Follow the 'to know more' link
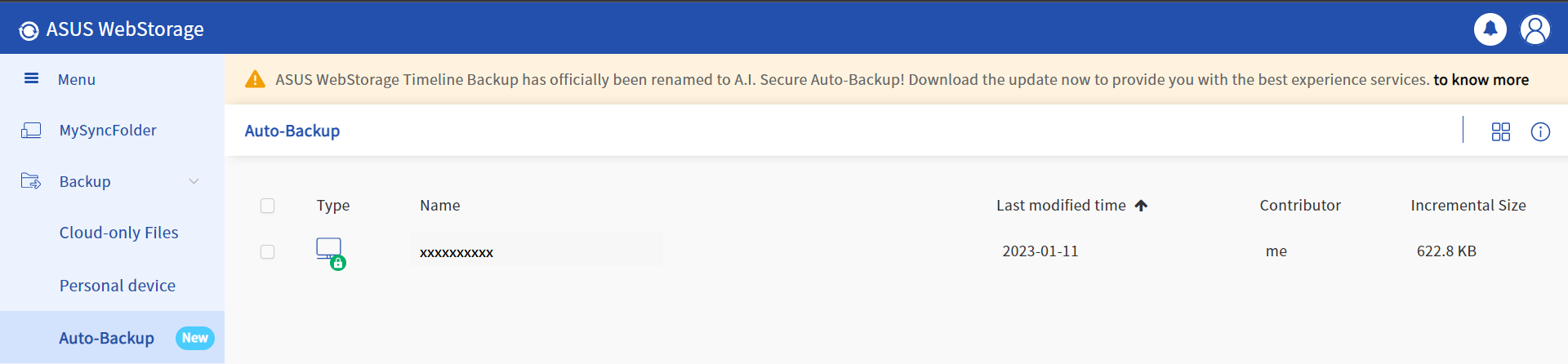This screenshot has height=364, width=1568. pos(1481,79)
